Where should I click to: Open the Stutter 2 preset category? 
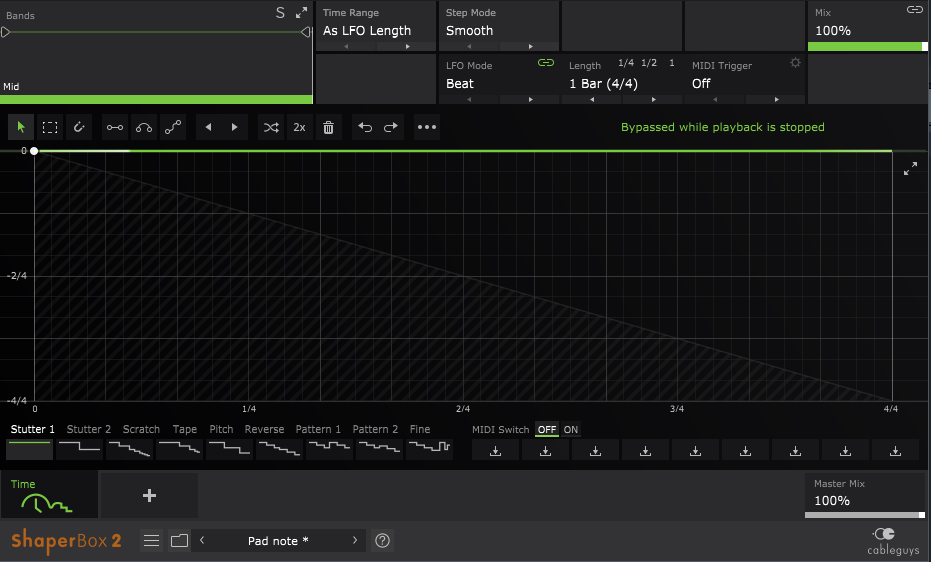point(88,429)
